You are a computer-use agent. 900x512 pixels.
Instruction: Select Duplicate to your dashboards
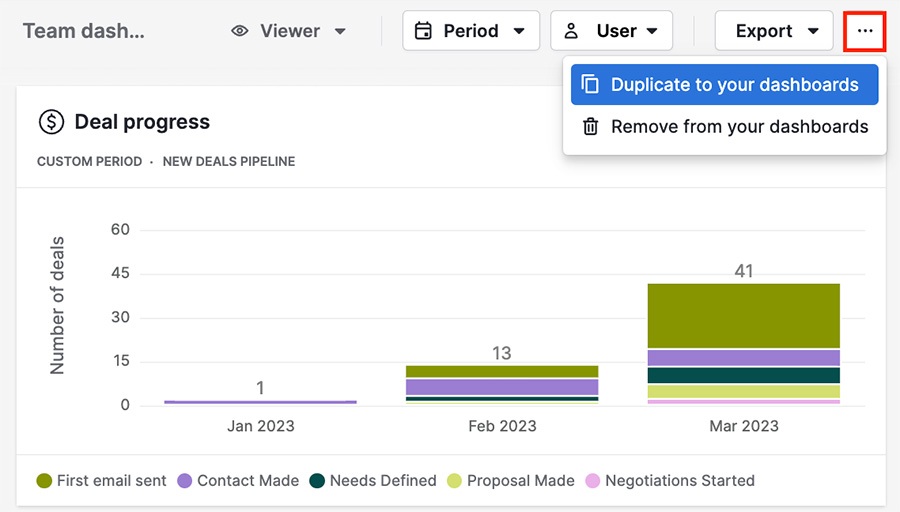[734, 85]
